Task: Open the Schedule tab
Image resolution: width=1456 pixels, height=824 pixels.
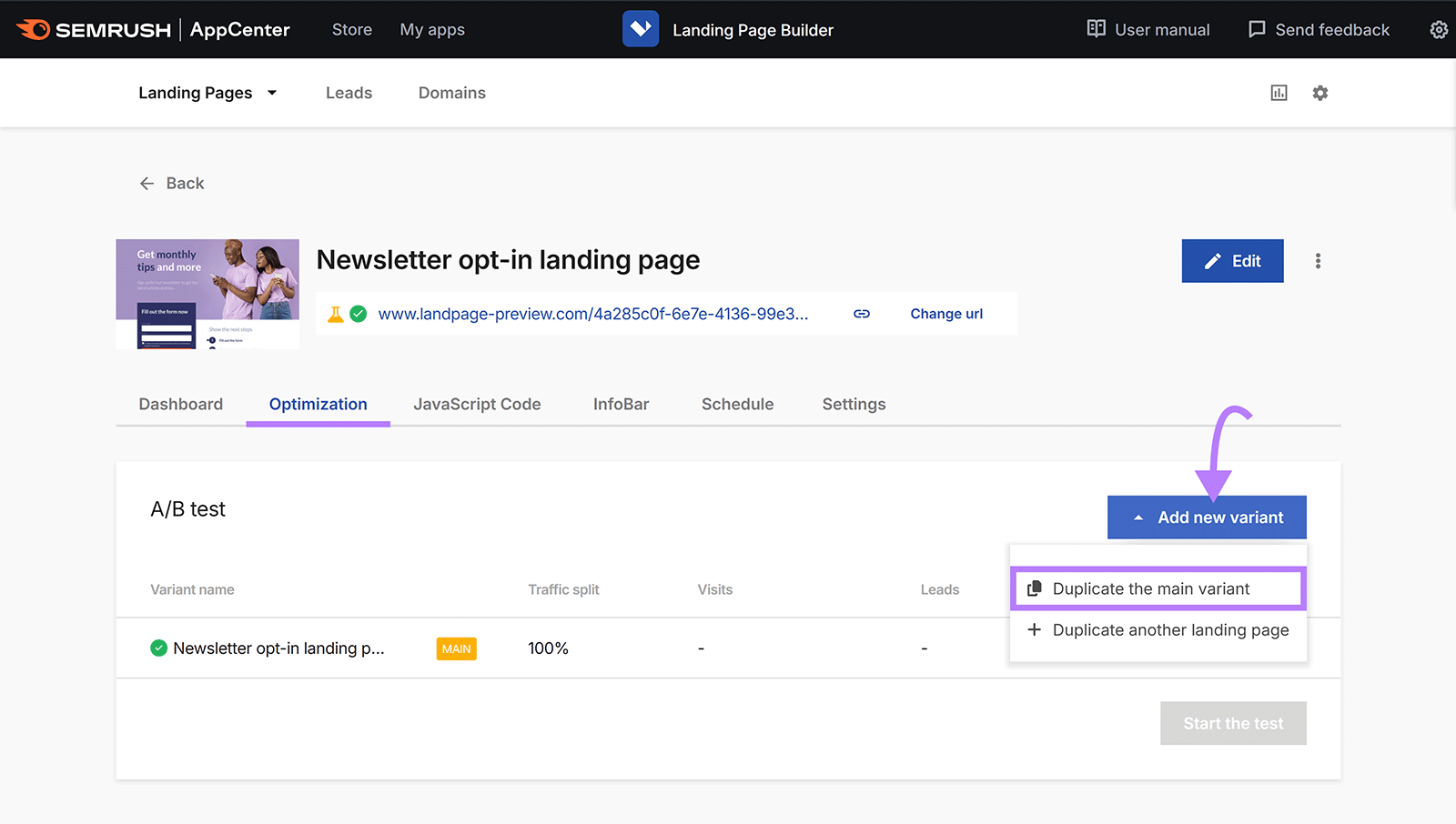Action: tap(737, 404)
